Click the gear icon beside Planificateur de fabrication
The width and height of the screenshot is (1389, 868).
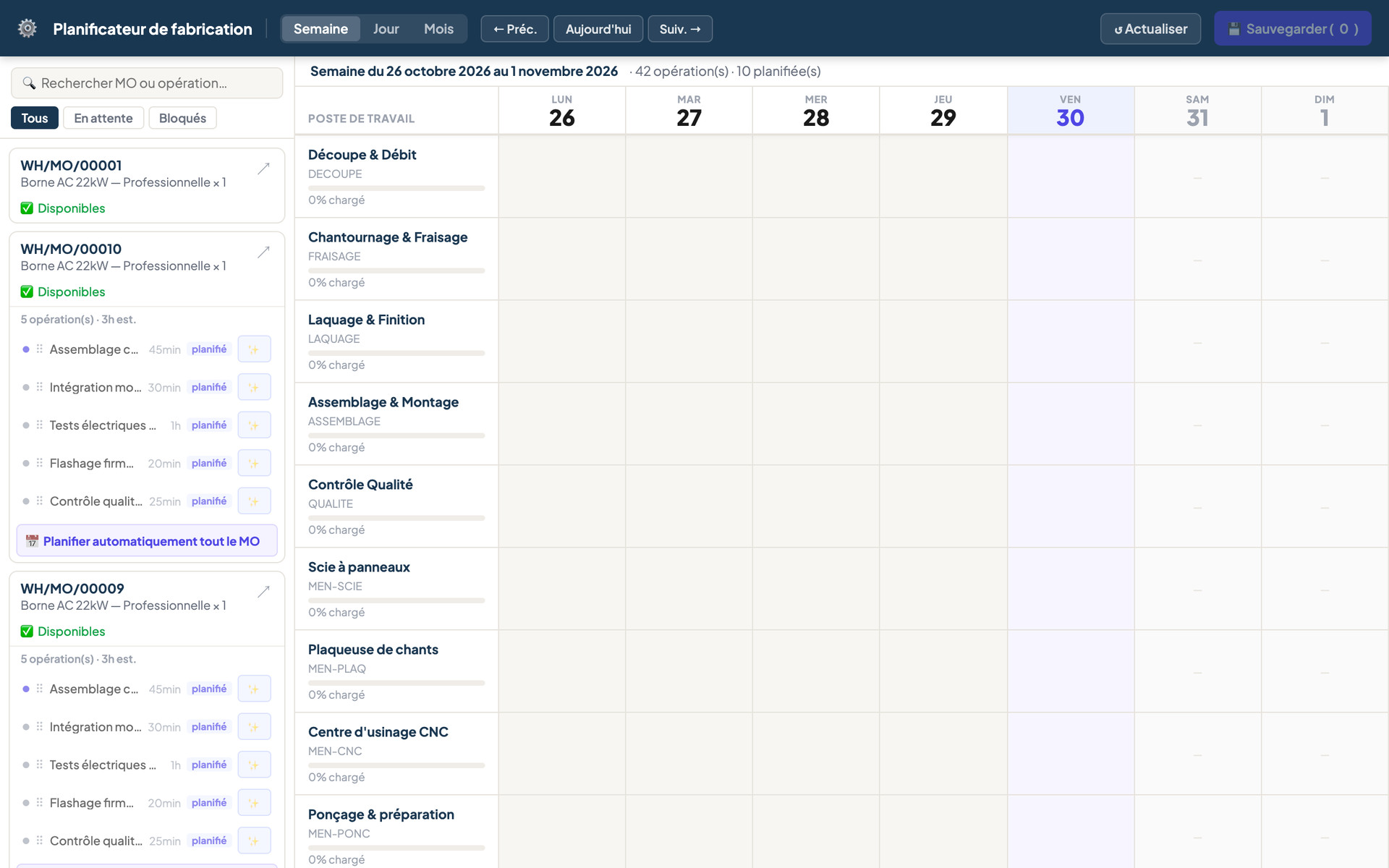click(27, 28)
